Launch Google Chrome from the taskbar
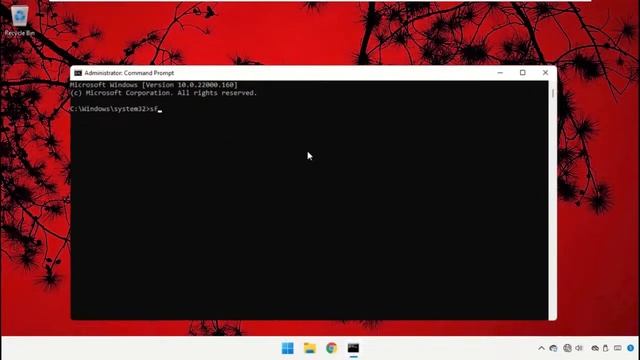Image resolution: width=640 pixels, height=360 pixels. pyautogui.click(x=331, y=348)
